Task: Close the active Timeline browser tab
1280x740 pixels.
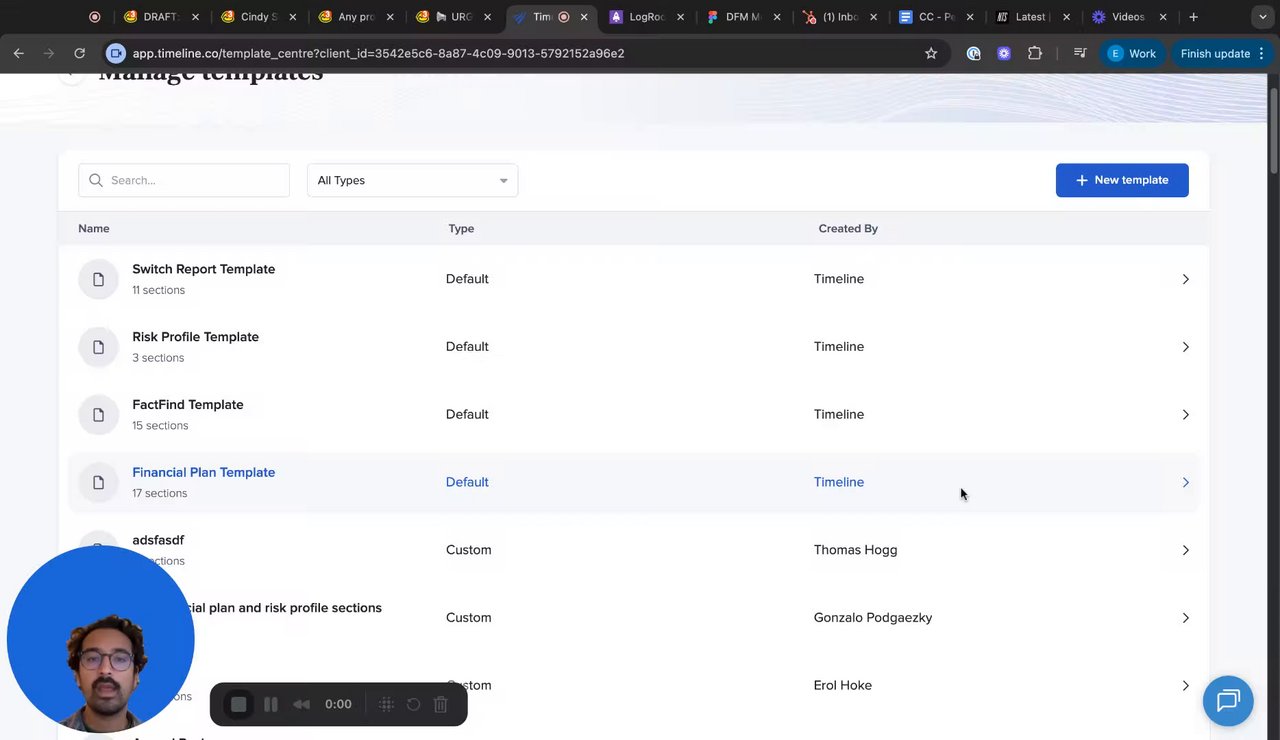Action: click(584, 17)
